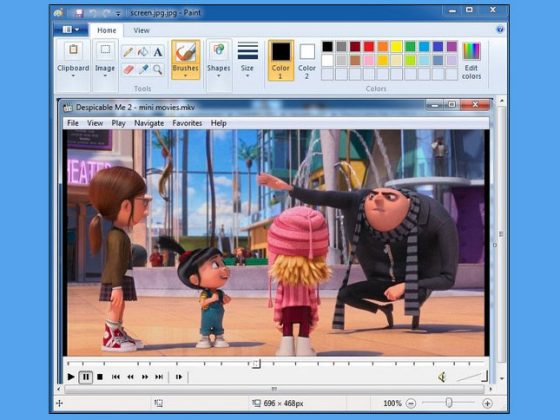Click the fast forward button in player
Screen dimensions: 560x420
click(145, 377)
